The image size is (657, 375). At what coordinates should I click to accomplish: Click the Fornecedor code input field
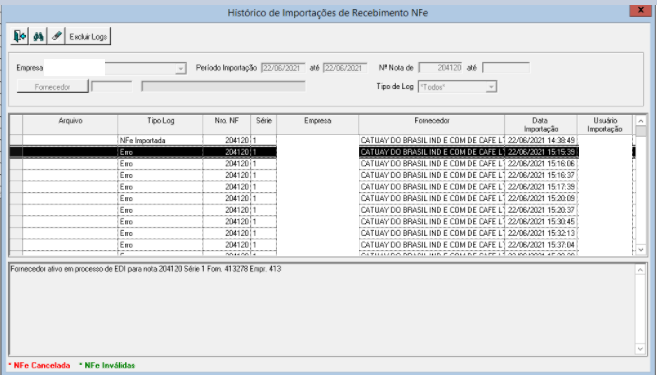click(111, 87)
